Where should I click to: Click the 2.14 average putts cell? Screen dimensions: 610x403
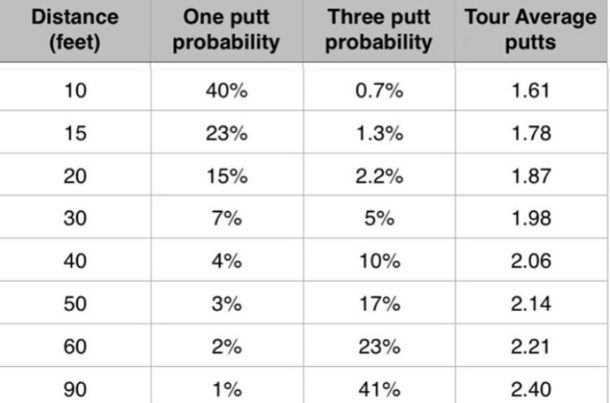click(531, 303)
